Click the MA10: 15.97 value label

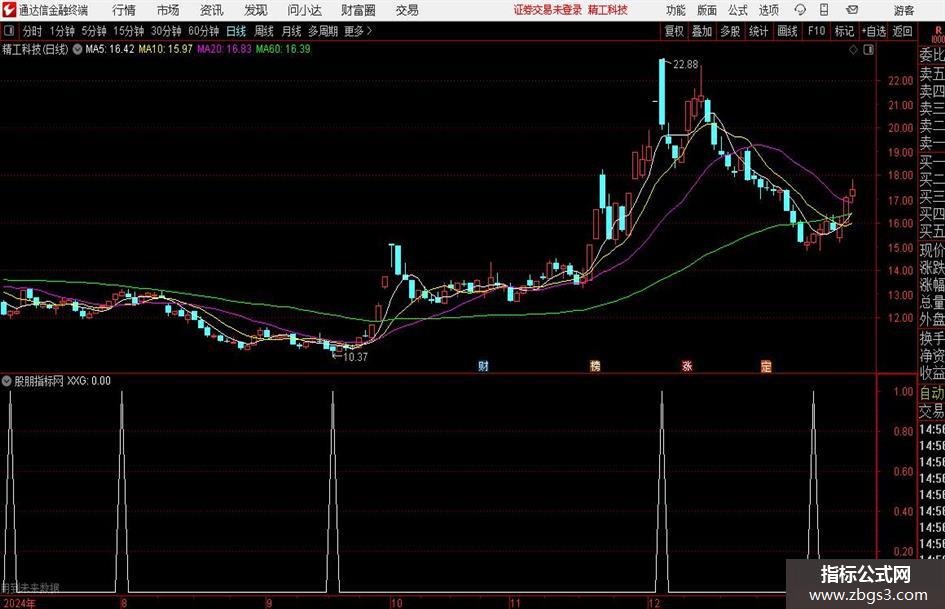(x=166, y=49)
